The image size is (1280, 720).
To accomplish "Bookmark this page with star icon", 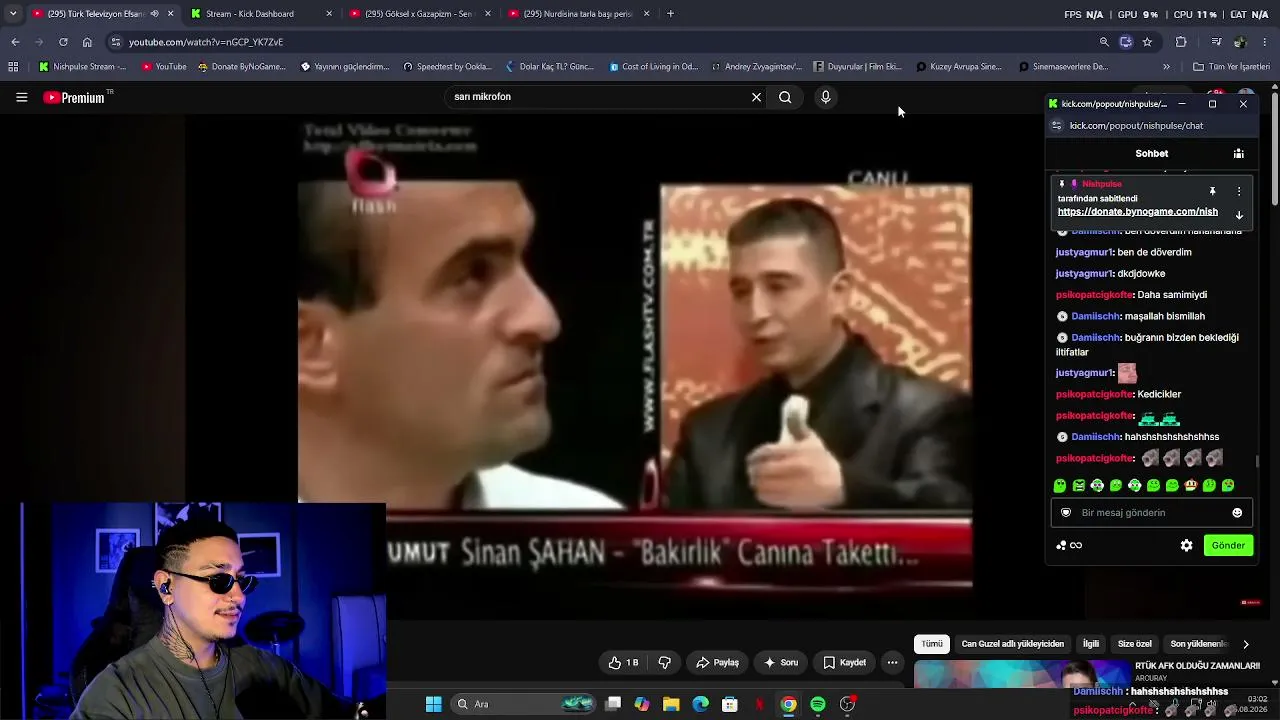I will pos(1147,42).
